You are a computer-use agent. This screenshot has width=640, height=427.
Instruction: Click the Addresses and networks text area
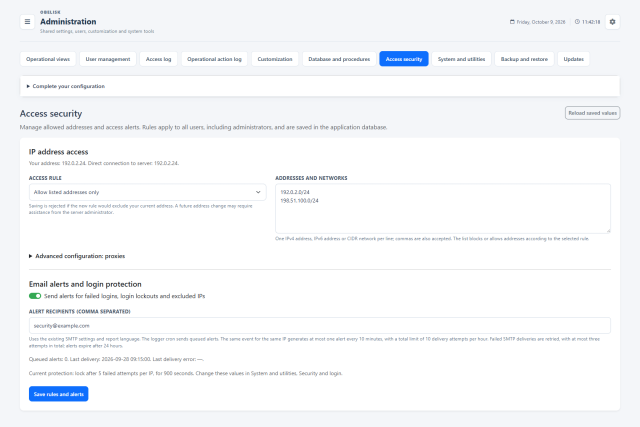(x=443, y=208)
